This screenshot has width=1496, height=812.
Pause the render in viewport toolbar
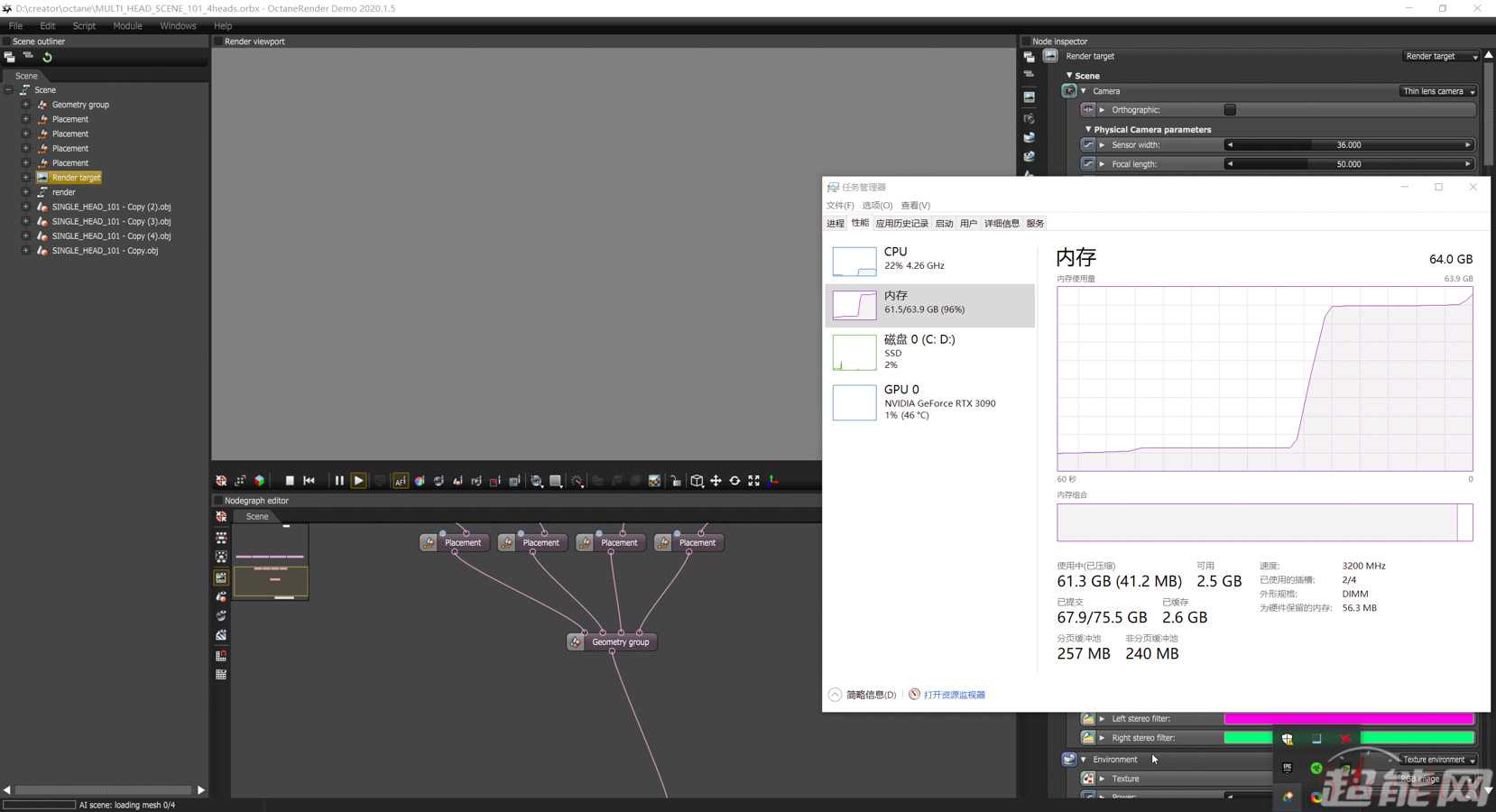339,481
